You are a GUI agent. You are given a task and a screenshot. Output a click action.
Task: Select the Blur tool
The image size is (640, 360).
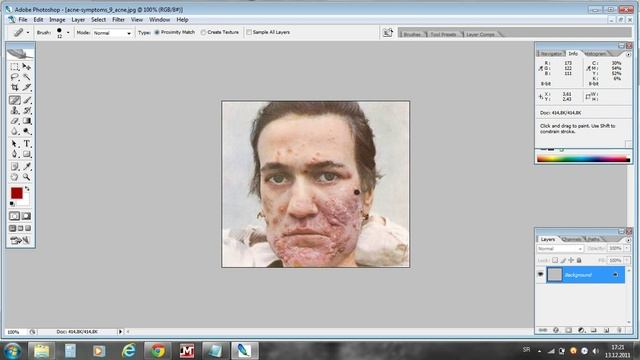(14, 131)
